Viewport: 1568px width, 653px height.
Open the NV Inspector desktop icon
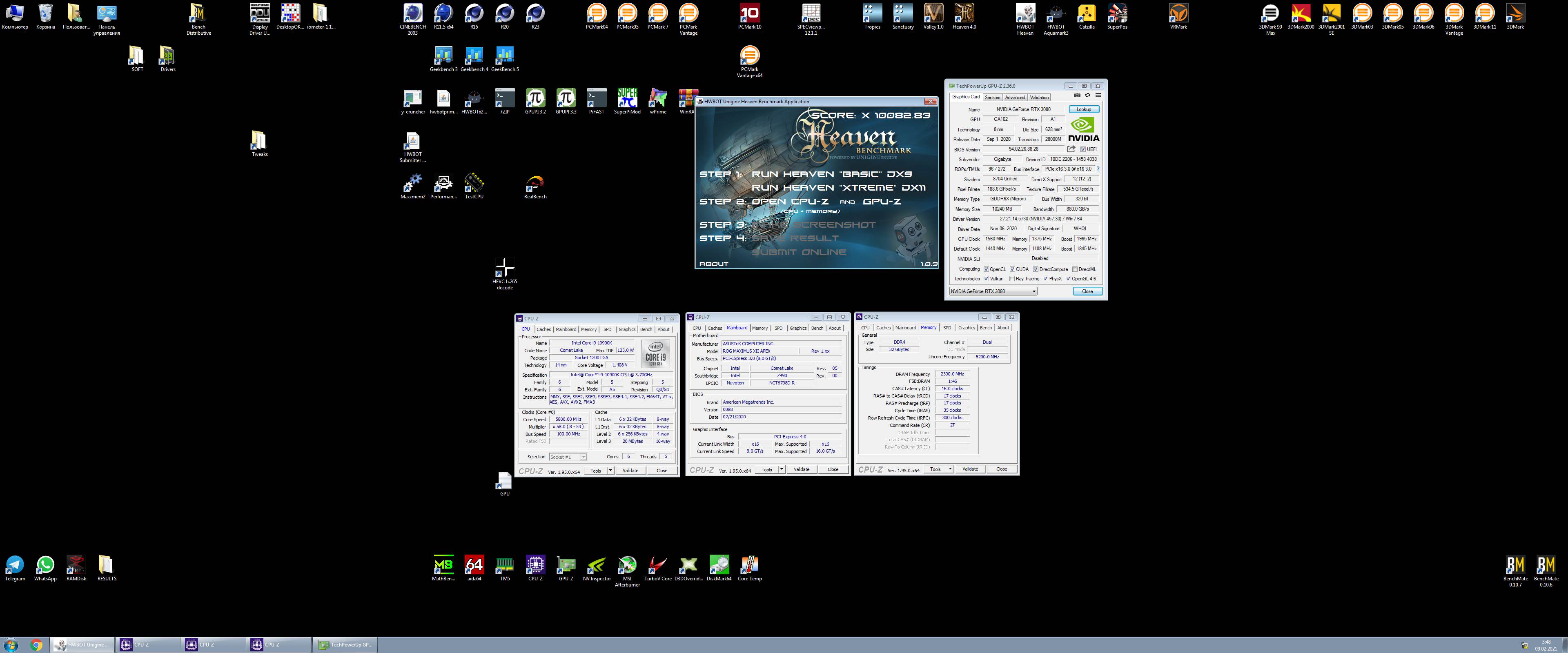pos(597,569)
